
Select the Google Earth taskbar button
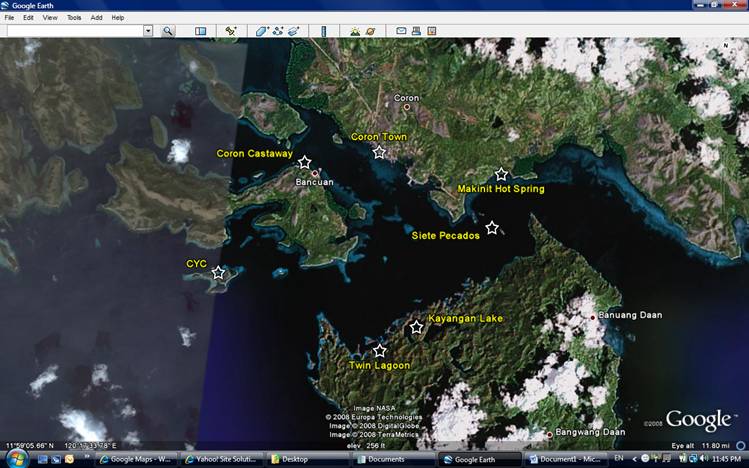pos(479,459)
